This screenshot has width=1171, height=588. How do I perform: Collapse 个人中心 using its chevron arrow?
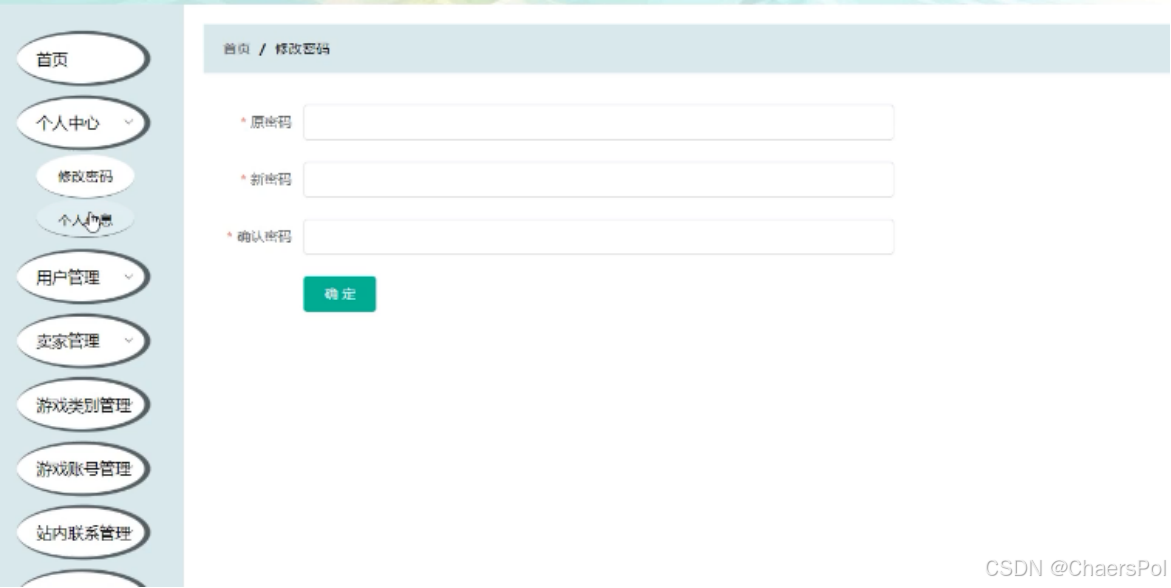128,122
